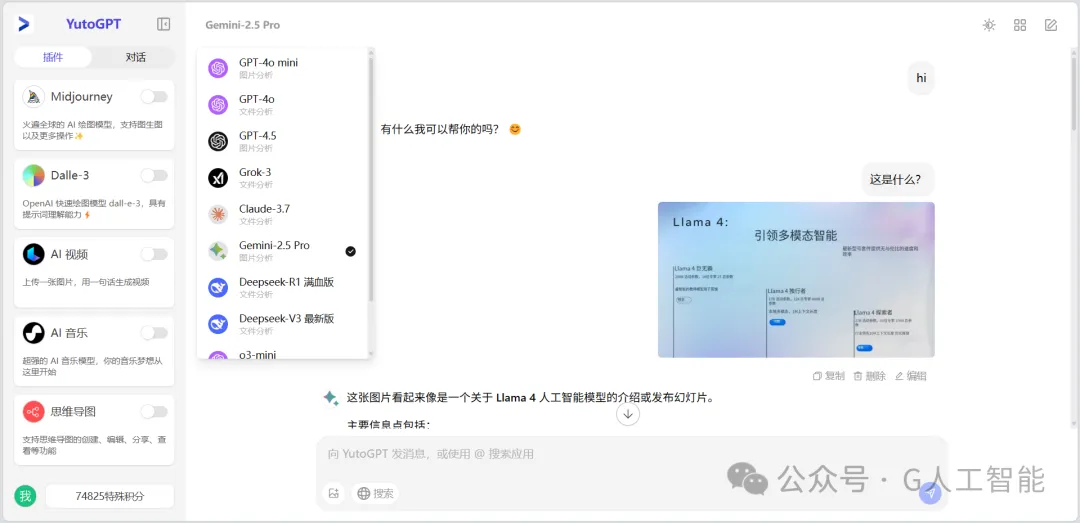1080x523 pixels.
Task: Click 删除 to delete the message
Action: coord(869,376)
